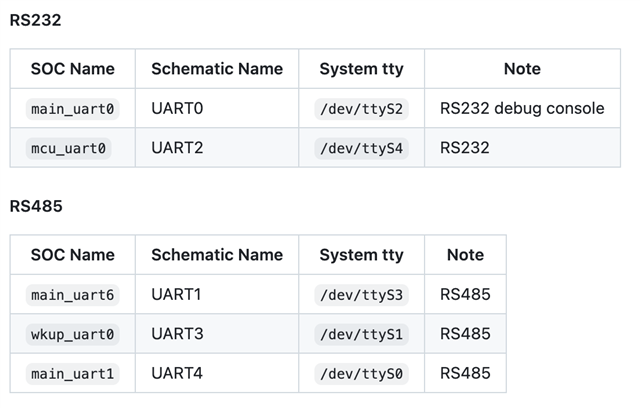Click the RS485 section heading

pos(36,206)
